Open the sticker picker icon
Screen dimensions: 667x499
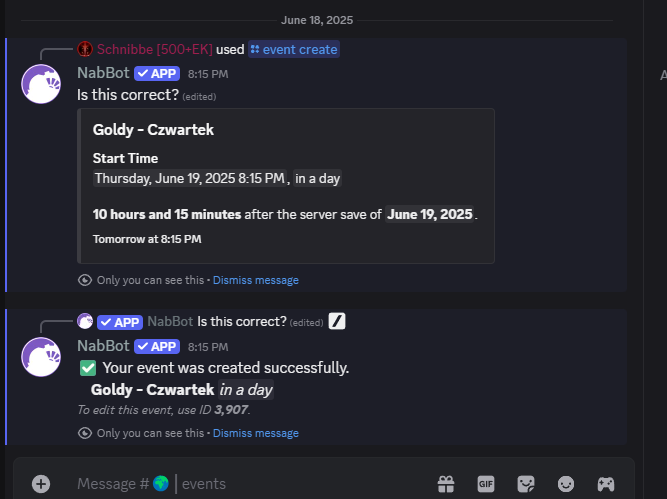point(526,484)
